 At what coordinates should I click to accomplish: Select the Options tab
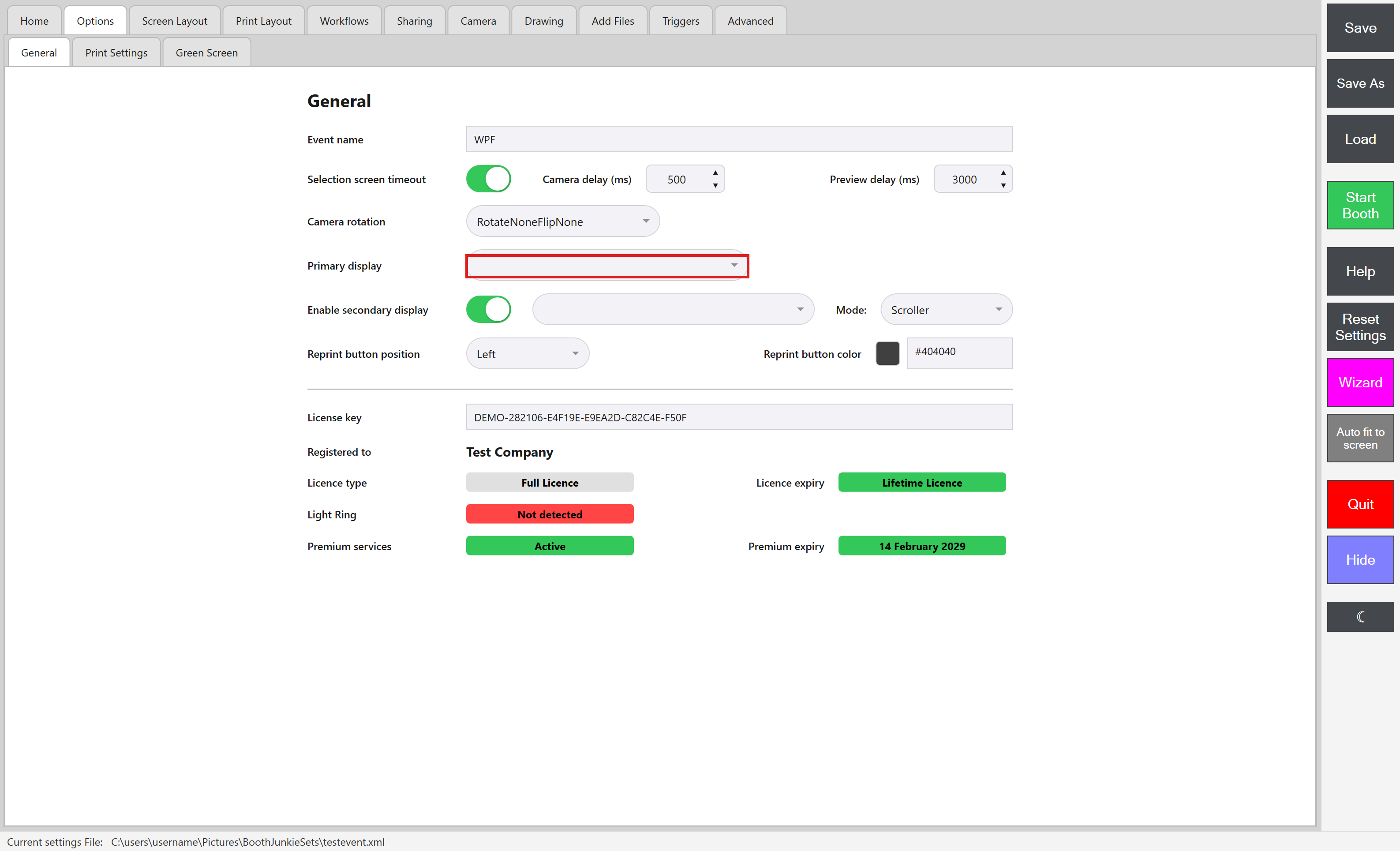(x=95, y=21)
